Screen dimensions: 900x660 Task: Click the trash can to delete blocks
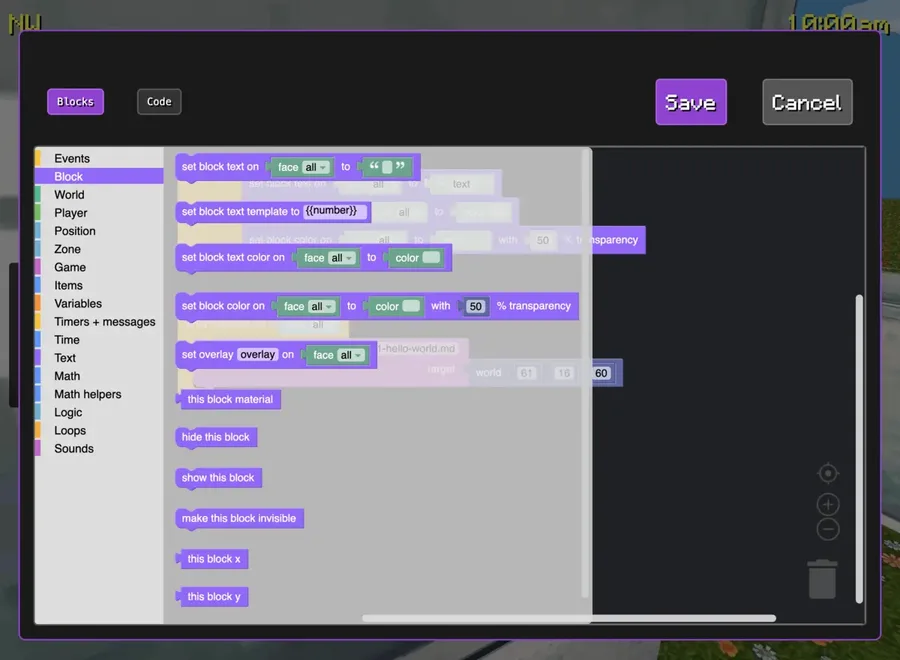point(822,578)
